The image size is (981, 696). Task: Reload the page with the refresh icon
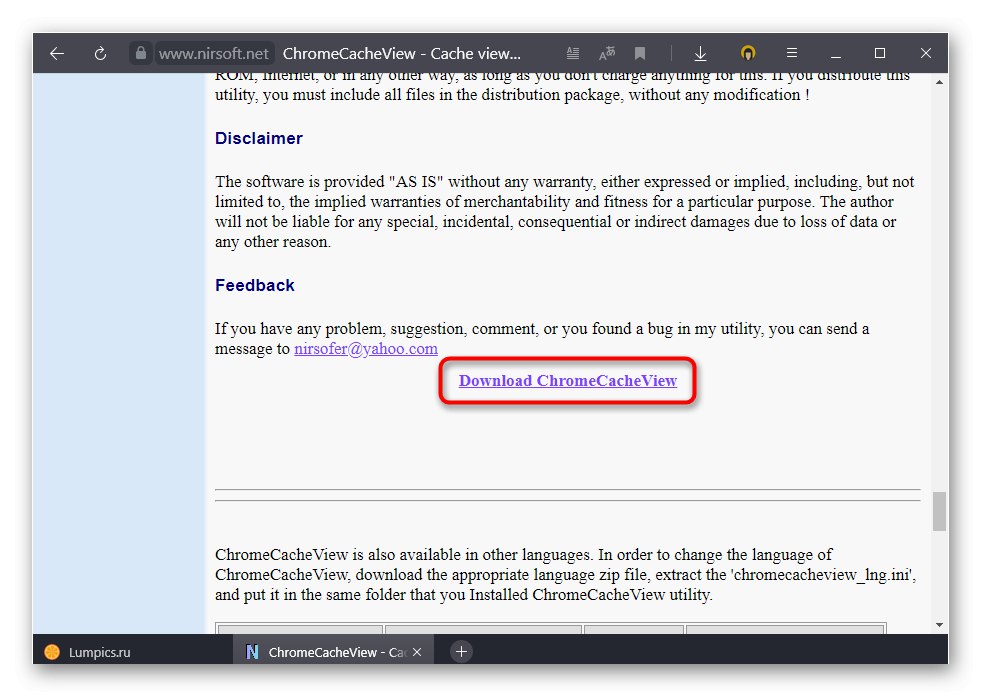[x=100, y=54]
